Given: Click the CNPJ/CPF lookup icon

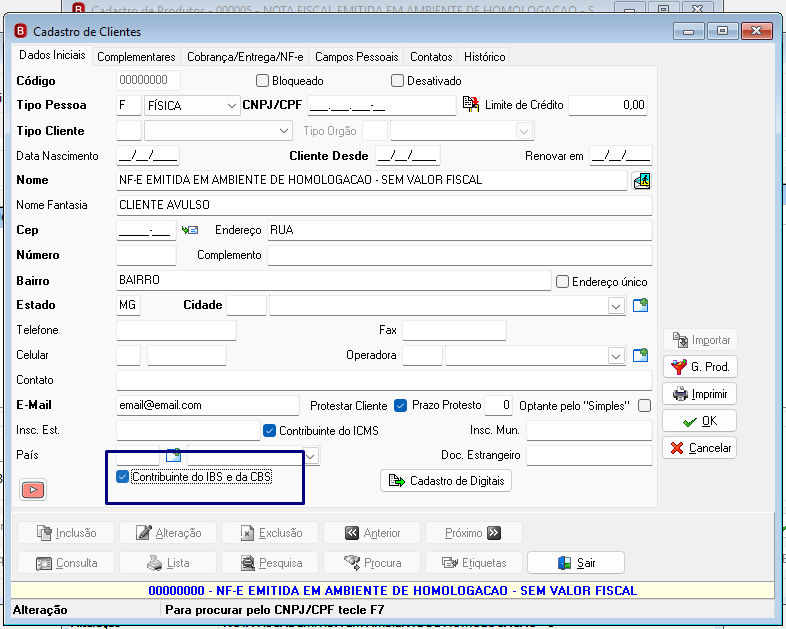Looking at the screenshot, I should point(471,104).
